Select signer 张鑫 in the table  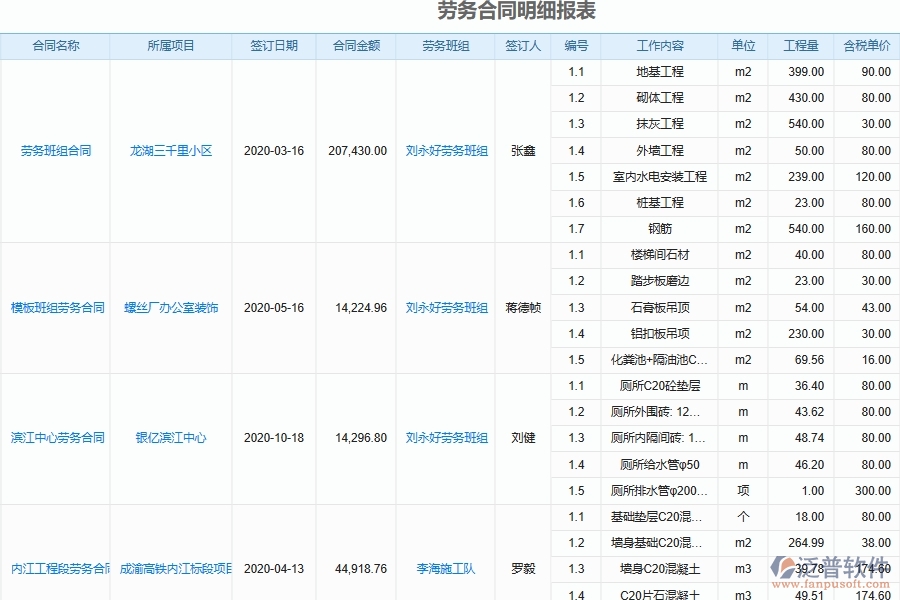524,150
